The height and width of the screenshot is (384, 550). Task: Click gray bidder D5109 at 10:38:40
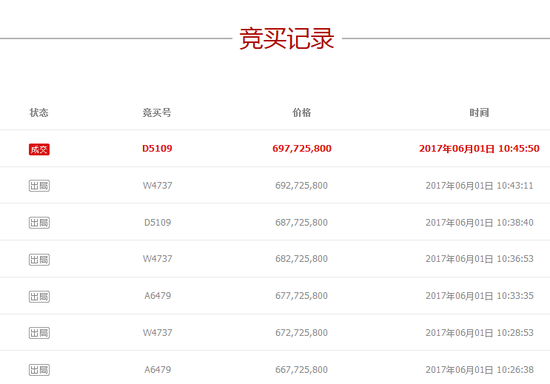[157, 223]
